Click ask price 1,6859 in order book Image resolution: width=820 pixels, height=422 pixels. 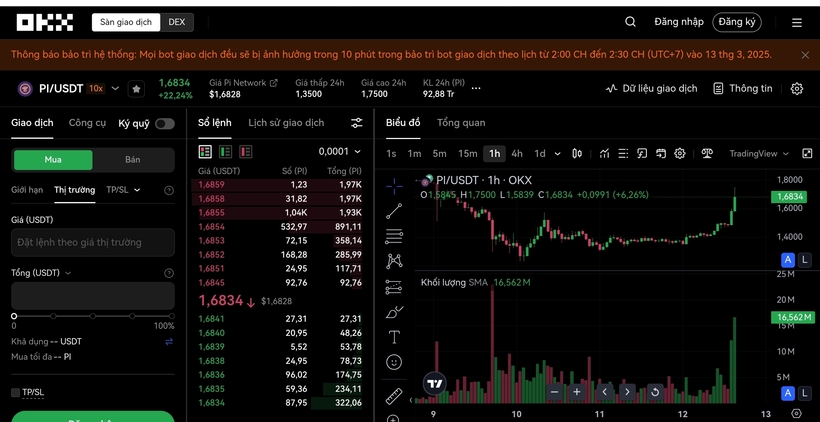211,185
